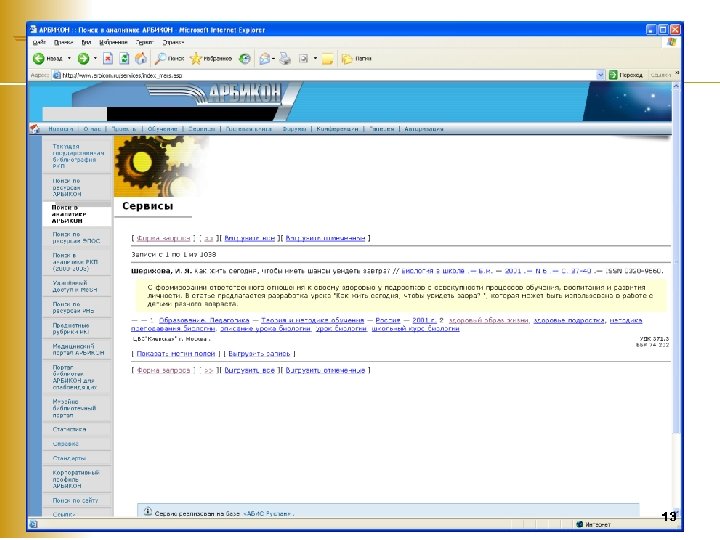This screenshot has width=720, height=540.
Task: Click the Россия subject link
Action: tap(388, 320)
